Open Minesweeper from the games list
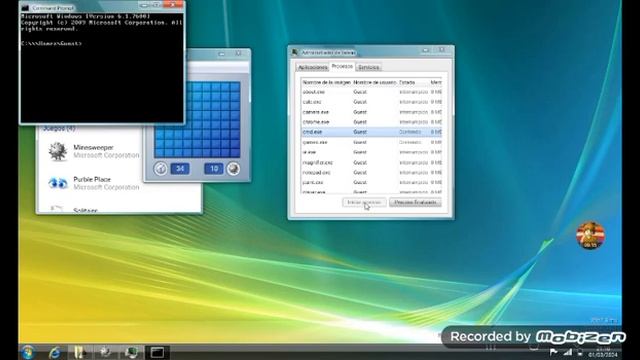 [x=93, y=151]
